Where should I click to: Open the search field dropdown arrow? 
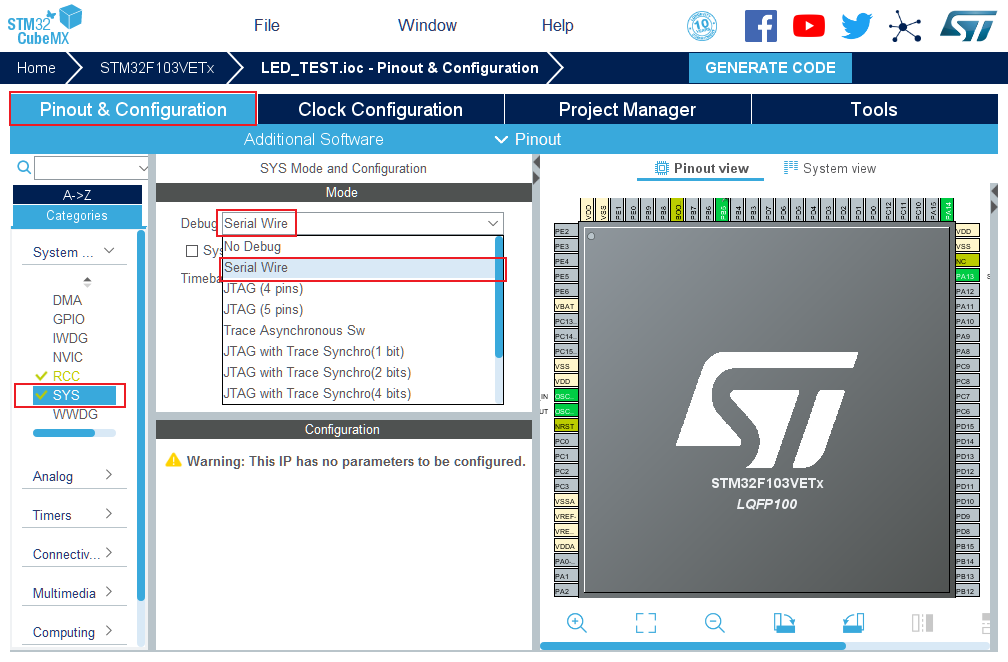point(143,168)
